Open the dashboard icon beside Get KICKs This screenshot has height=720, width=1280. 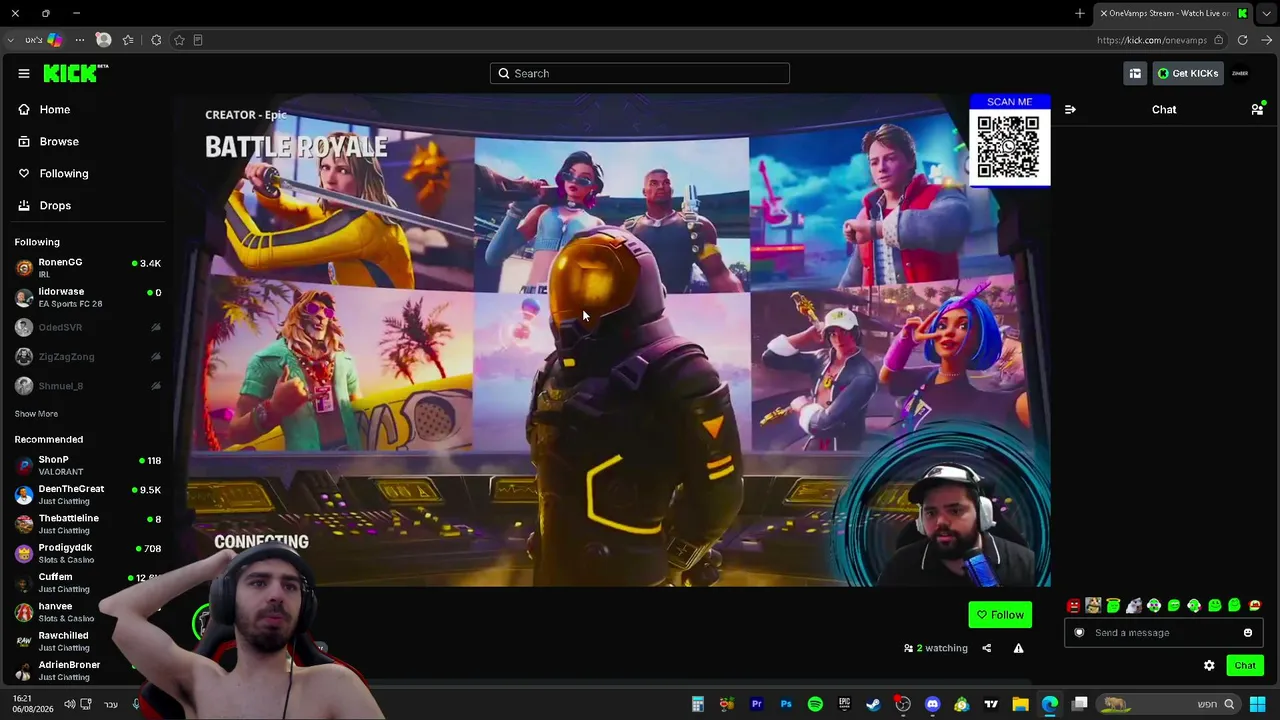coord(1135,73)
